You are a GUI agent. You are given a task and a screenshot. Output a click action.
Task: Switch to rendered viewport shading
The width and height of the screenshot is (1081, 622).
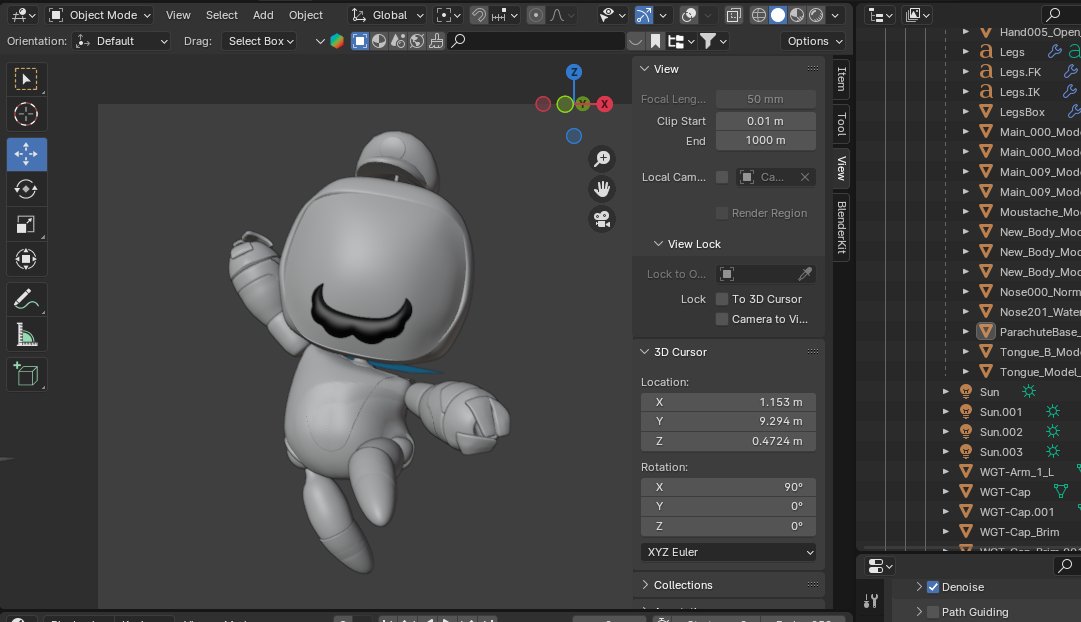tap(816, 15)
